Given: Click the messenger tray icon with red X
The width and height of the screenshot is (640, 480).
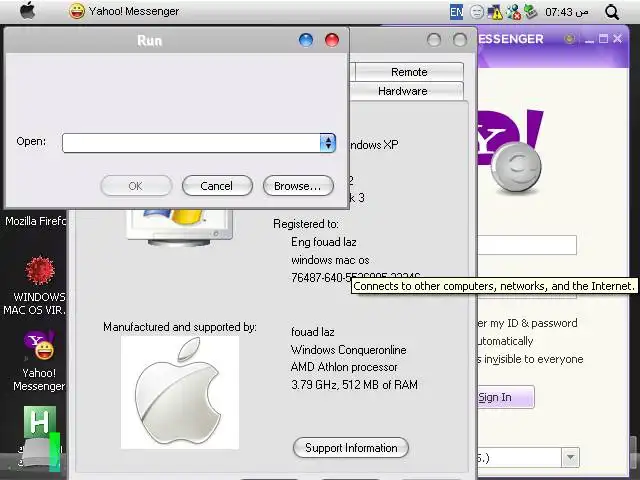Looking at the screenshot, I should click(513, 12).
